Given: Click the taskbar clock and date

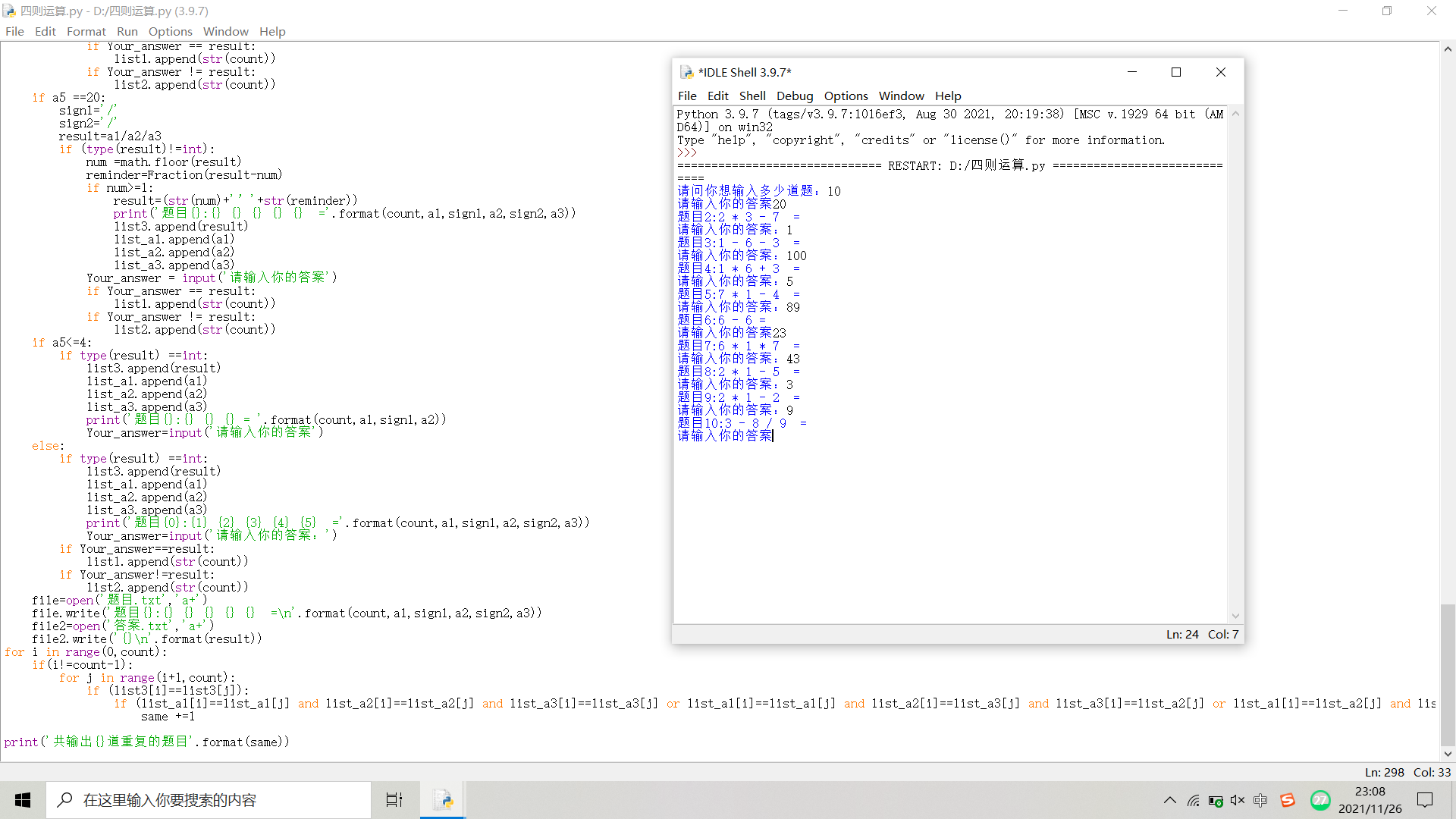Looking at the screenshot, I should coord(1370,800).
